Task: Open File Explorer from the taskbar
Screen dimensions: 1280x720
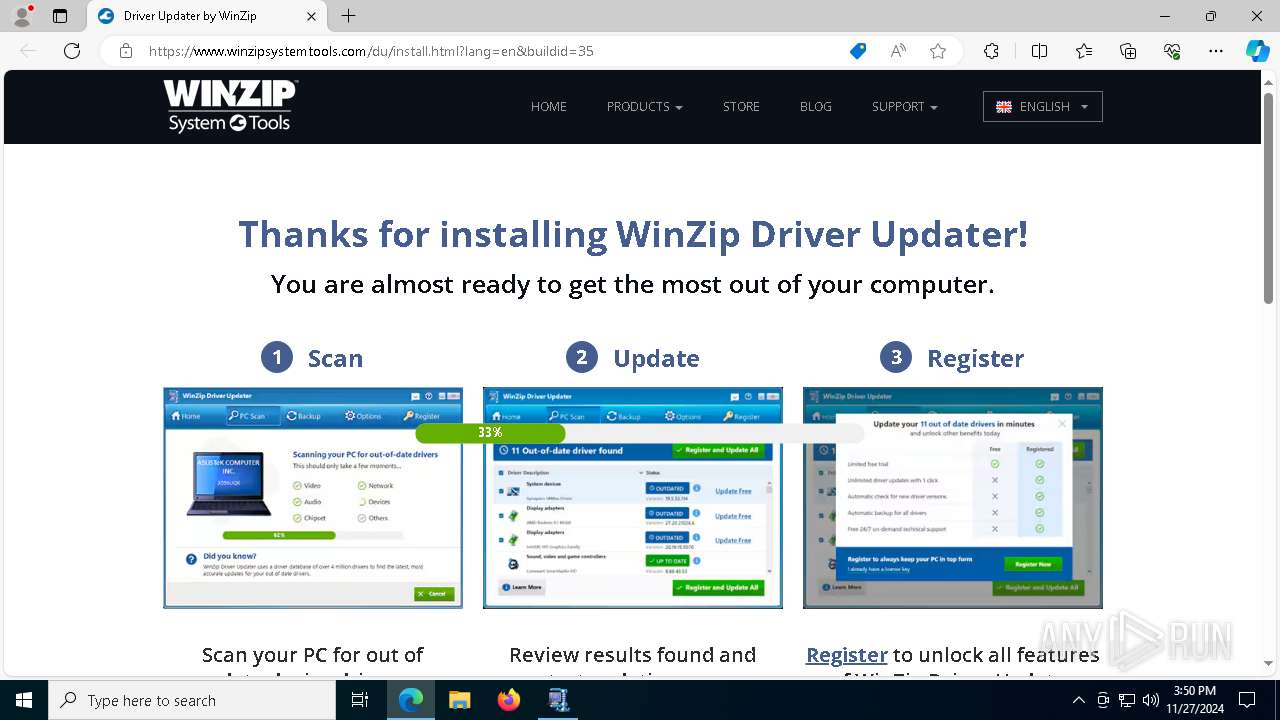Action: click(459, 700)
